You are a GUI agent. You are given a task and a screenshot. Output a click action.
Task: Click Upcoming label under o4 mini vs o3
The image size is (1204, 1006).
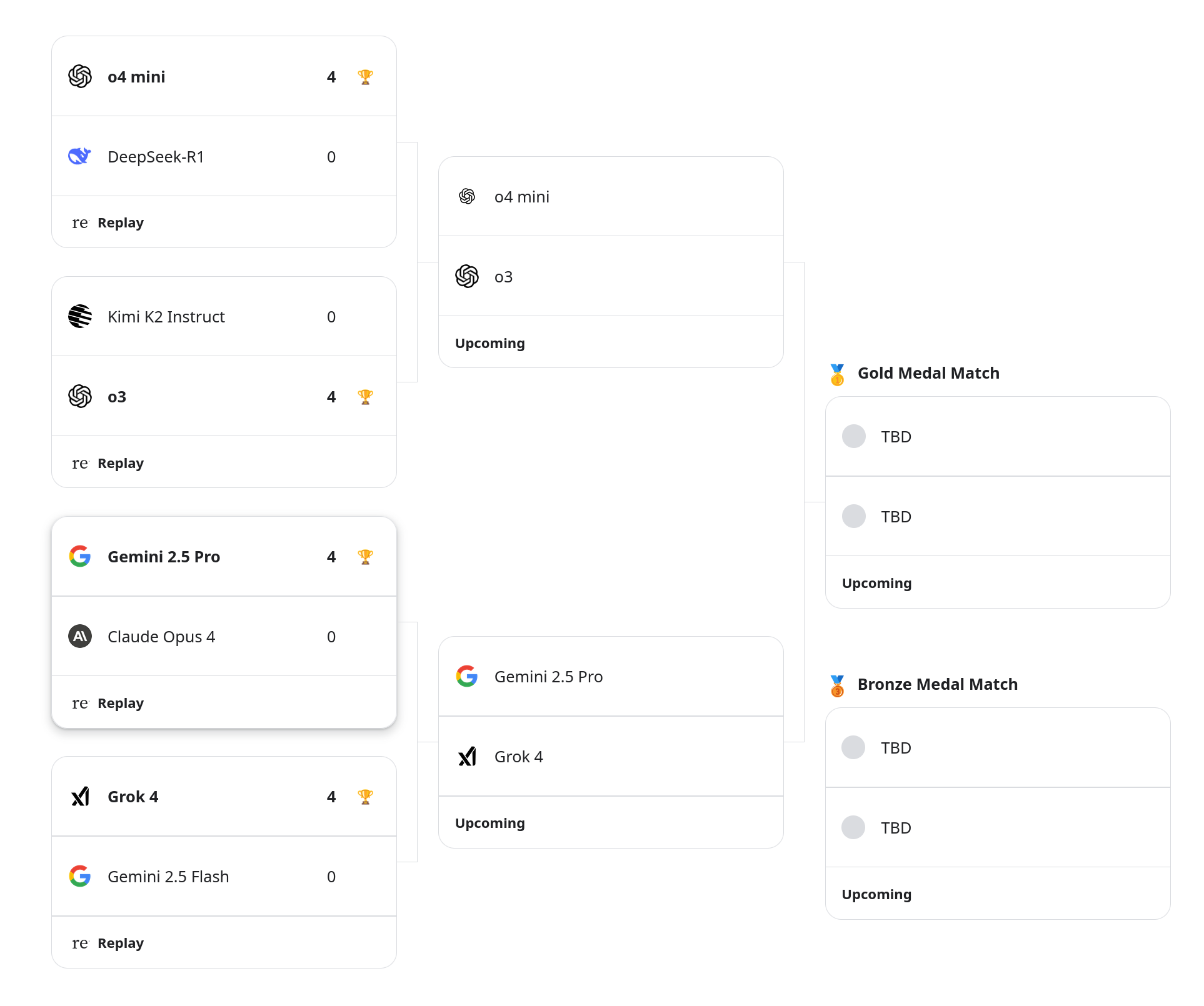(x=490, y=344)
